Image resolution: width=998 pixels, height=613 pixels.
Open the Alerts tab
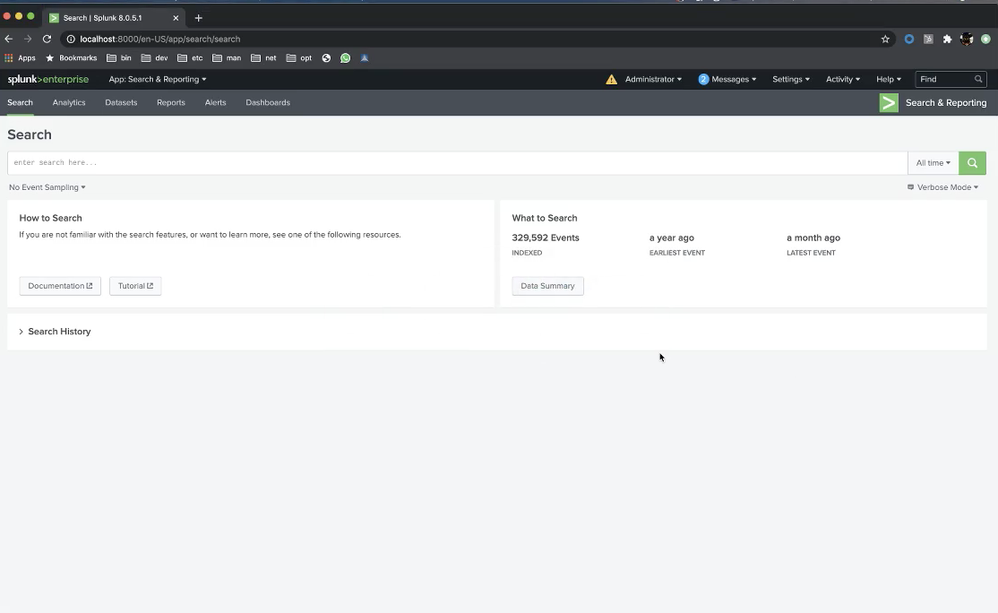point(215,102)
